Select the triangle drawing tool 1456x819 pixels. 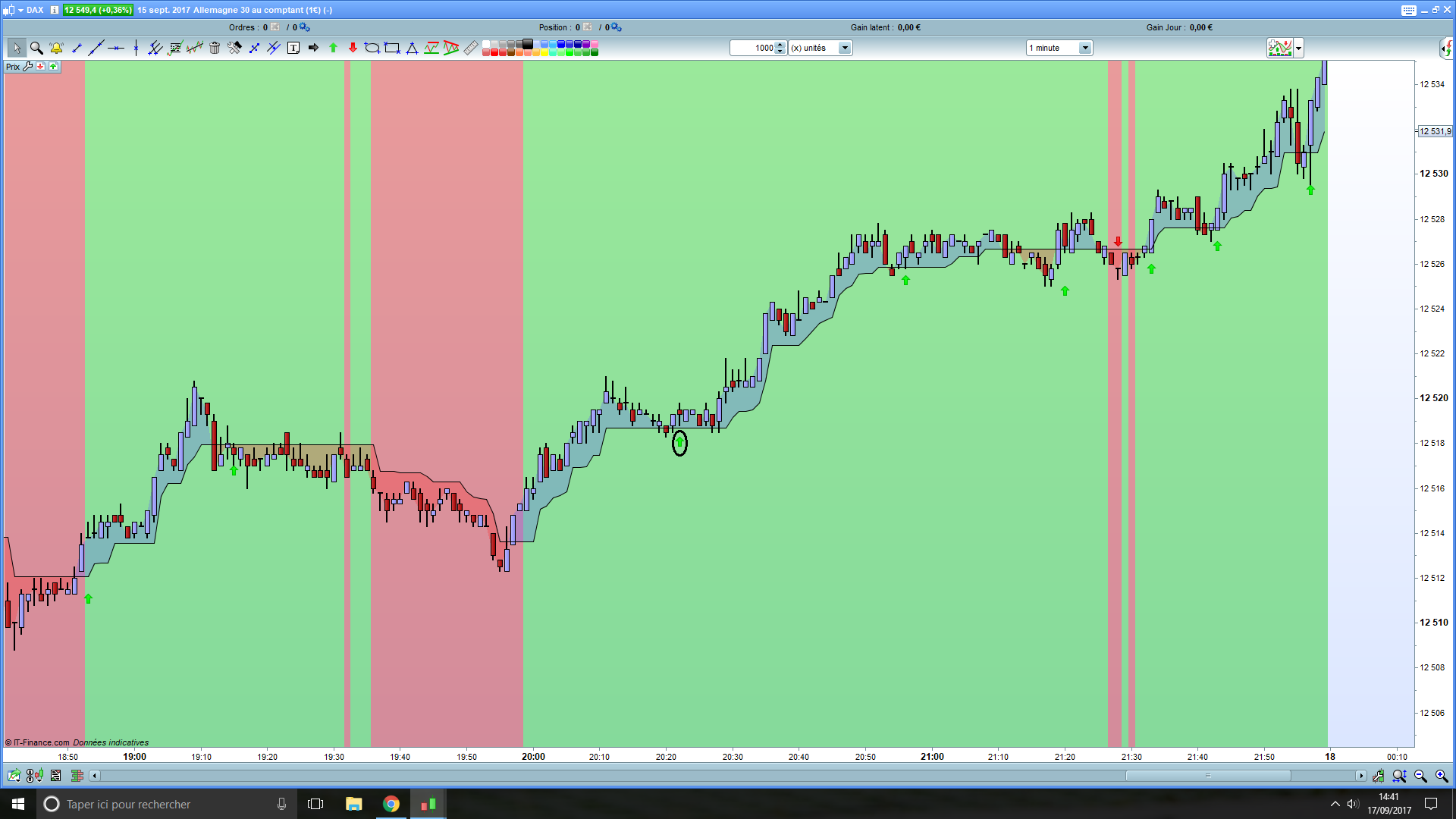(412, 48)
